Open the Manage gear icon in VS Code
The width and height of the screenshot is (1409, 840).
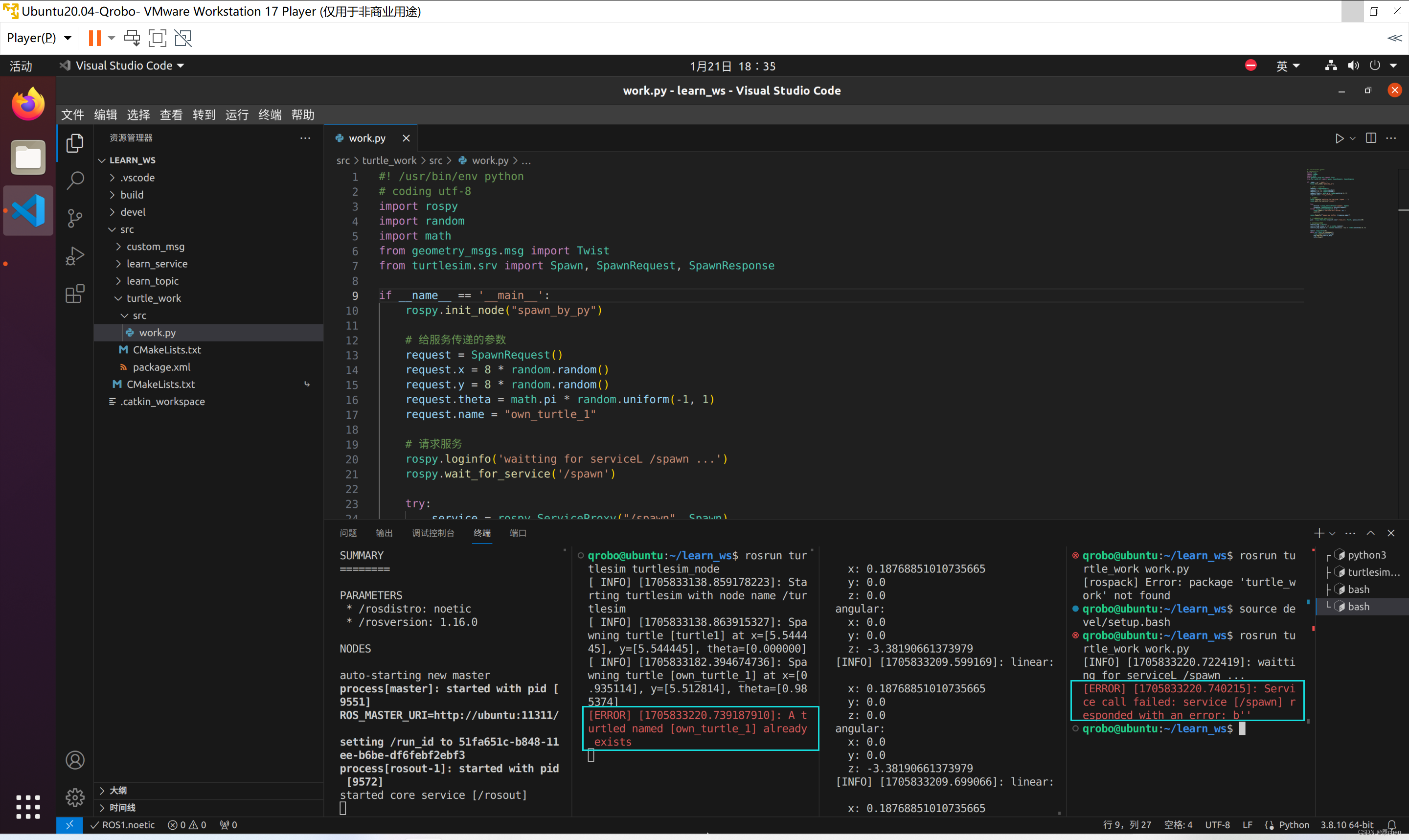pyautogui.click(x=75, y=797)
